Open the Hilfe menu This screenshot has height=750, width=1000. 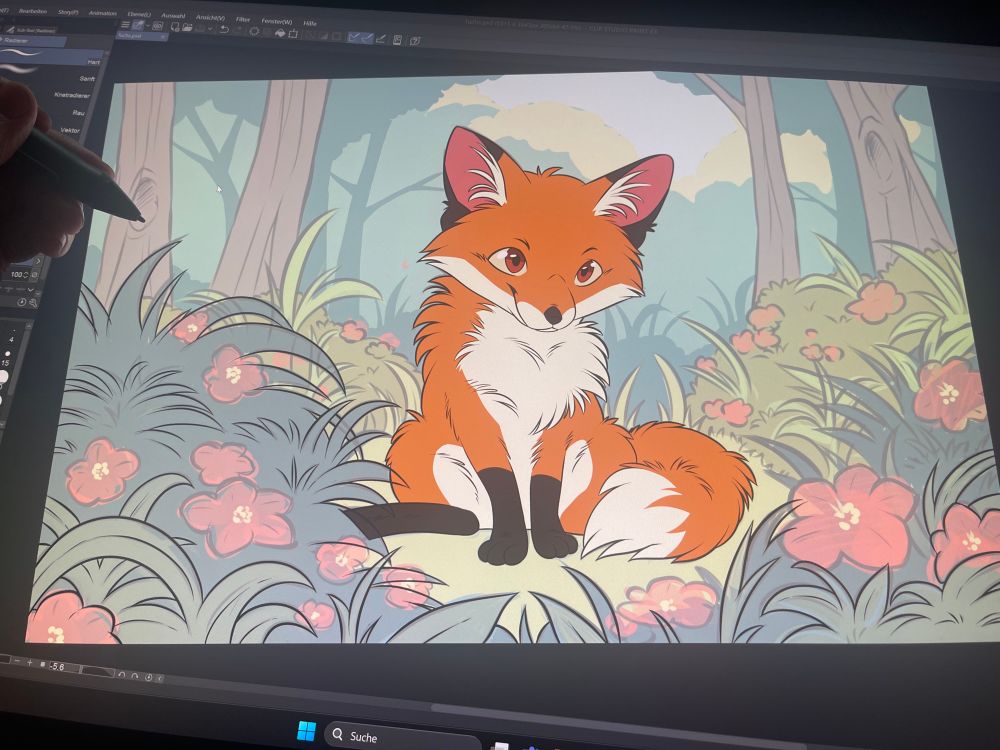[310, 24]
